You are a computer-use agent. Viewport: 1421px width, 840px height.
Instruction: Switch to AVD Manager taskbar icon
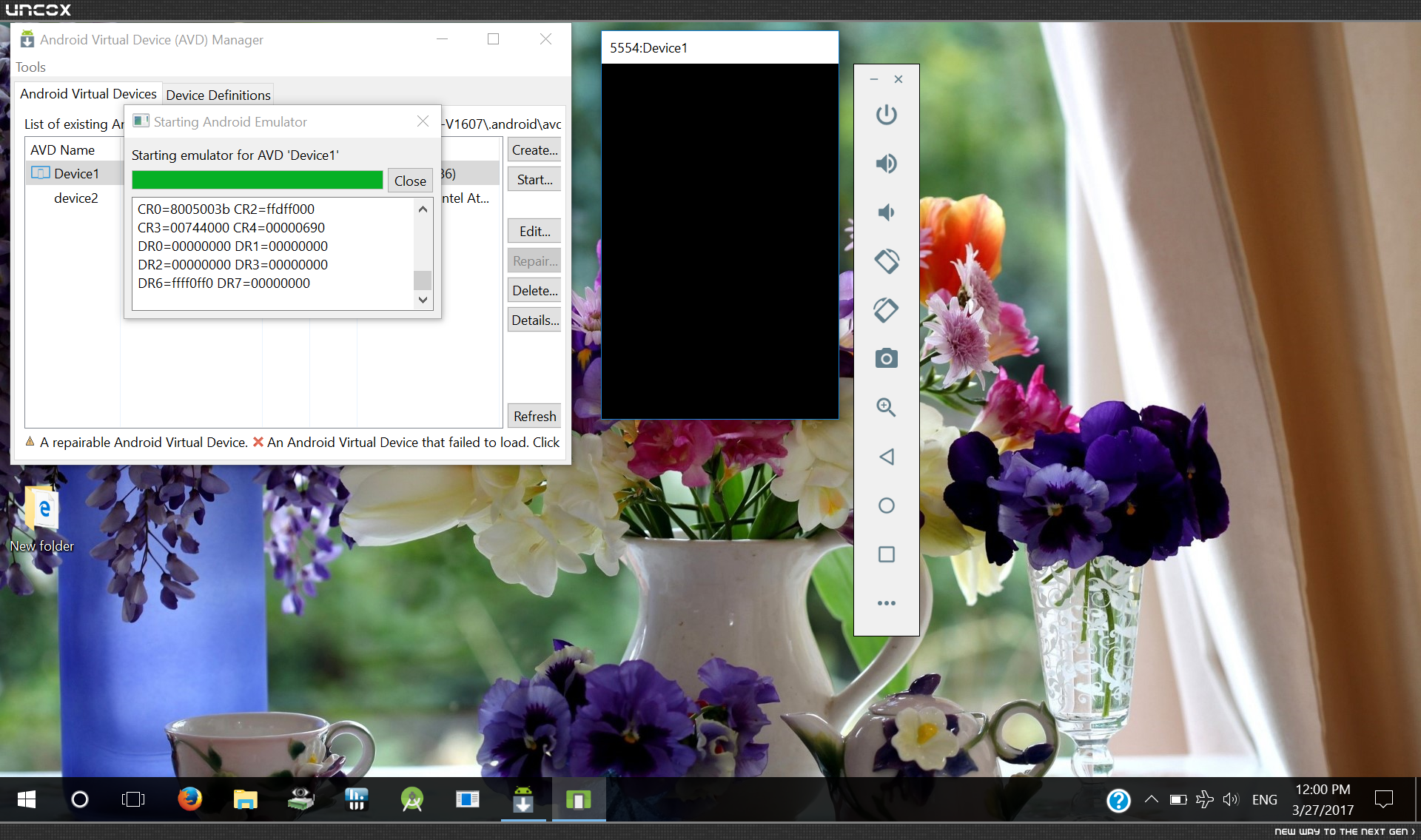pos(523,799)
